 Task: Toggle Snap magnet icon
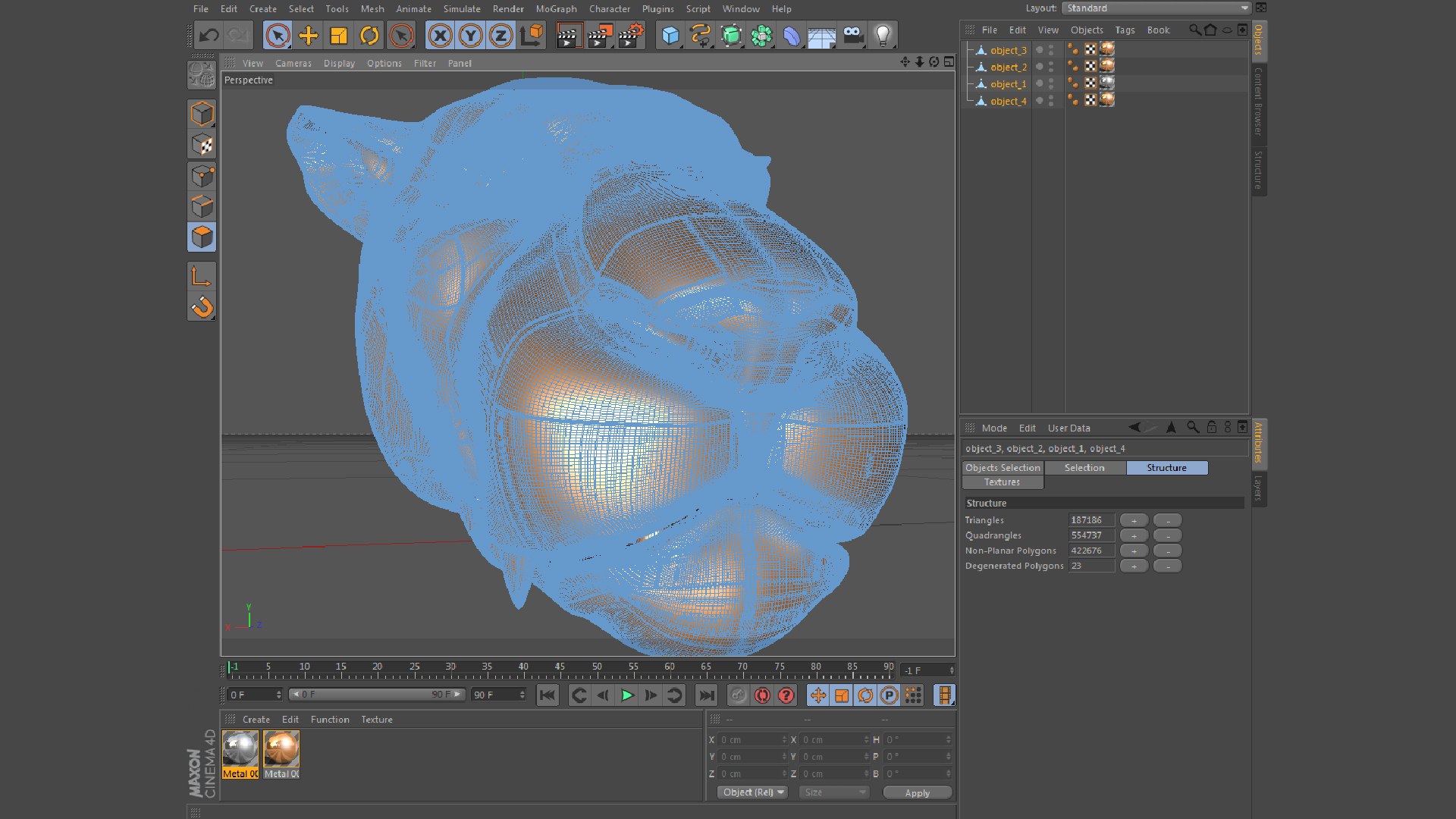(202, 307)
